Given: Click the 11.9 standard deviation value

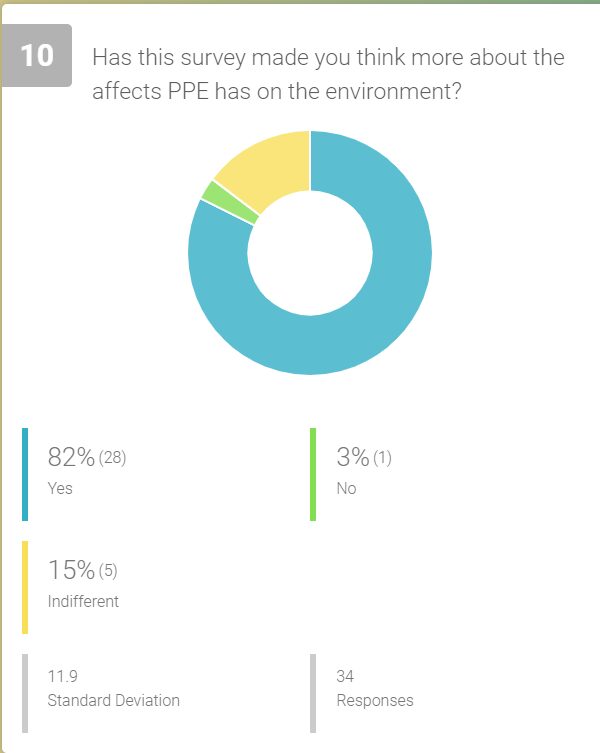Looking at the screenshot, I should [61, 677].
